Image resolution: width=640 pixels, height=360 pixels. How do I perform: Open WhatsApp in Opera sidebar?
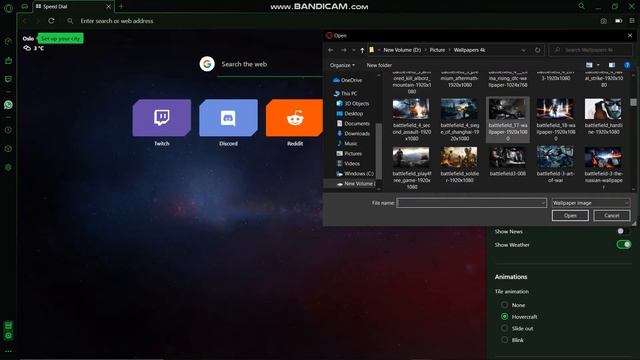pyautogui.click(x=8, y=105)
